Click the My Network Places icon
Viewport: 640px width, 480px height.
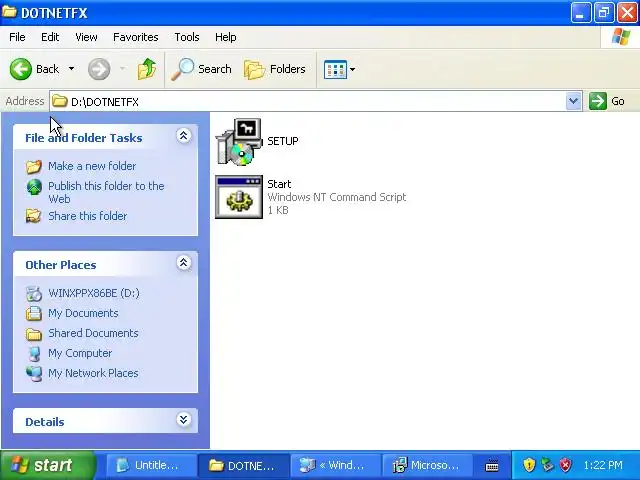(34, 373)
